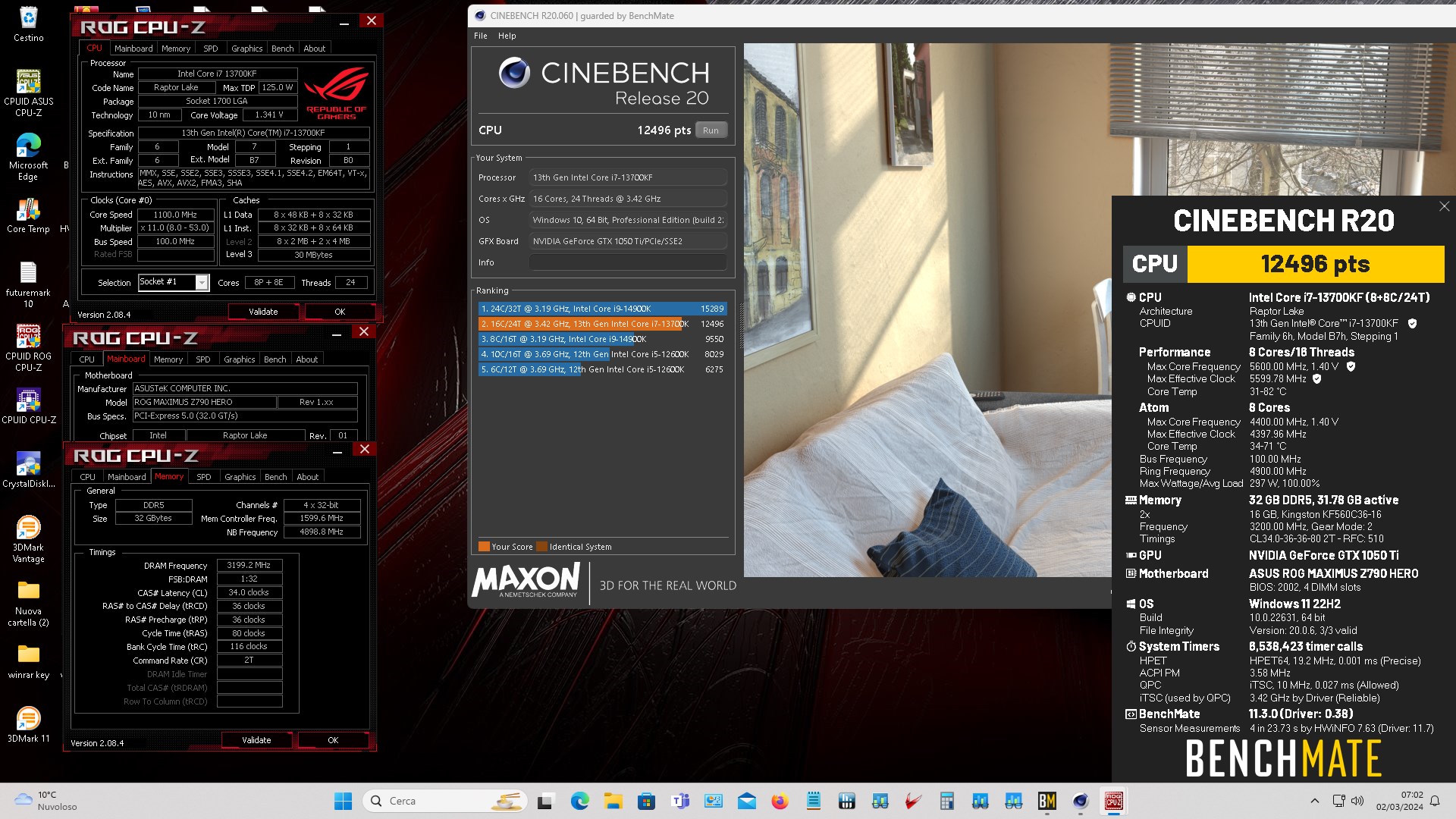Viewport: 1456px width, 819px height.
Task: Click Validate in the CPU-Z CPU window
Action: tap(263, 312)
